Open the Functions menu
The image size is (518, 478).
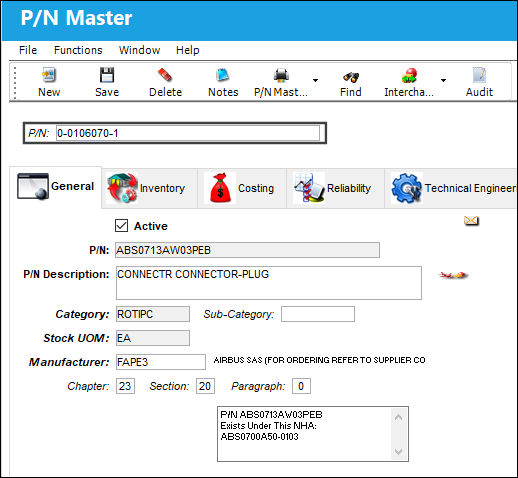tap(78, 50)
